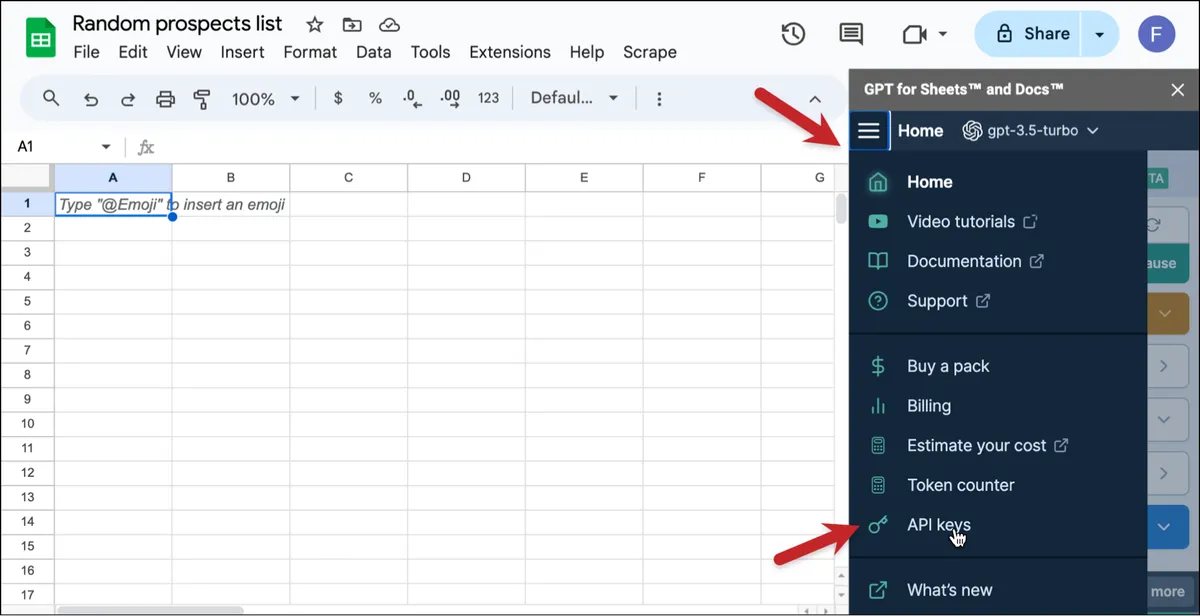Undo the last action
1200x616 pixels.
(91, 99)
